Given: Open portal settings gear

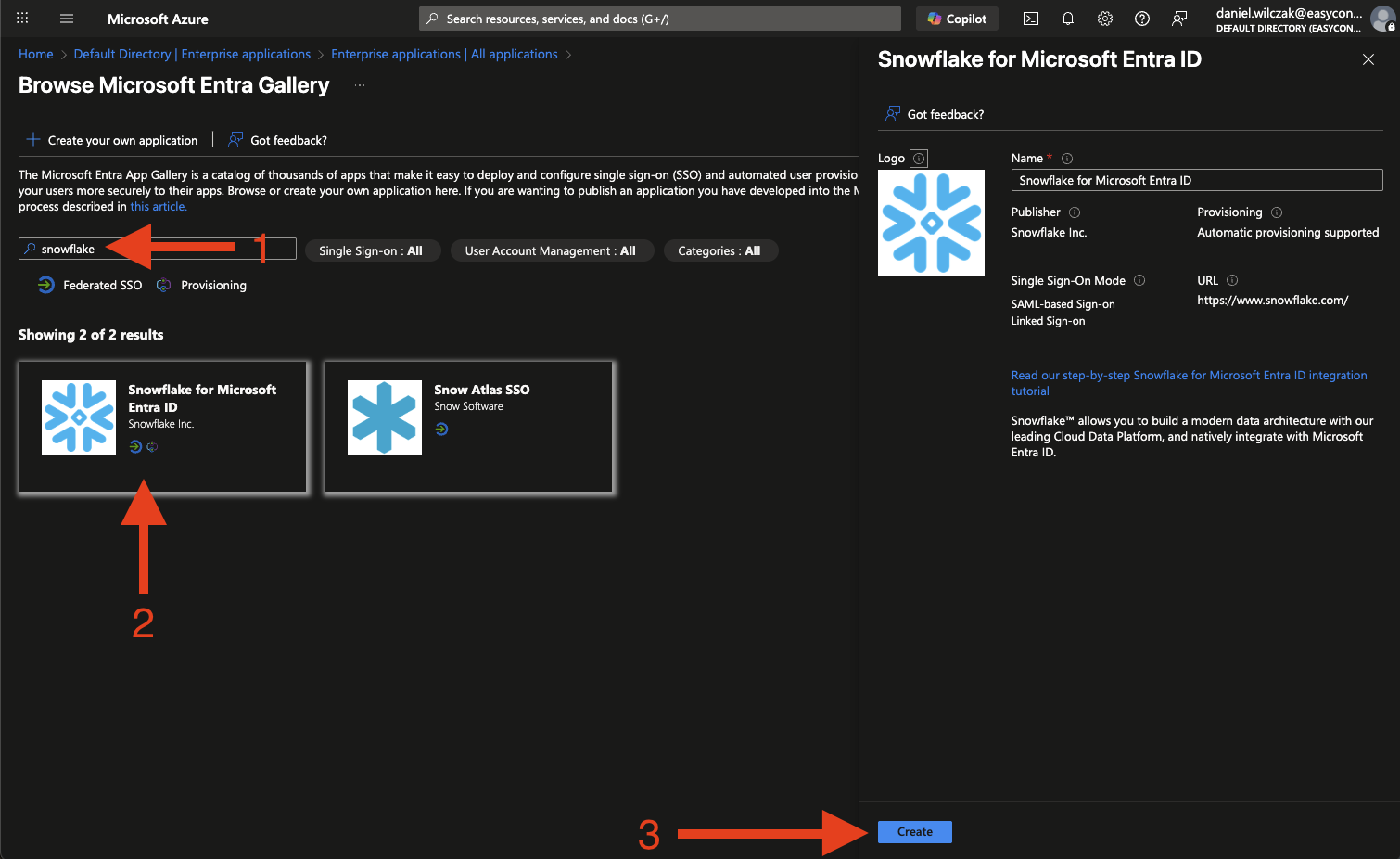Looking at the screenshot, I should (1104, 19).
